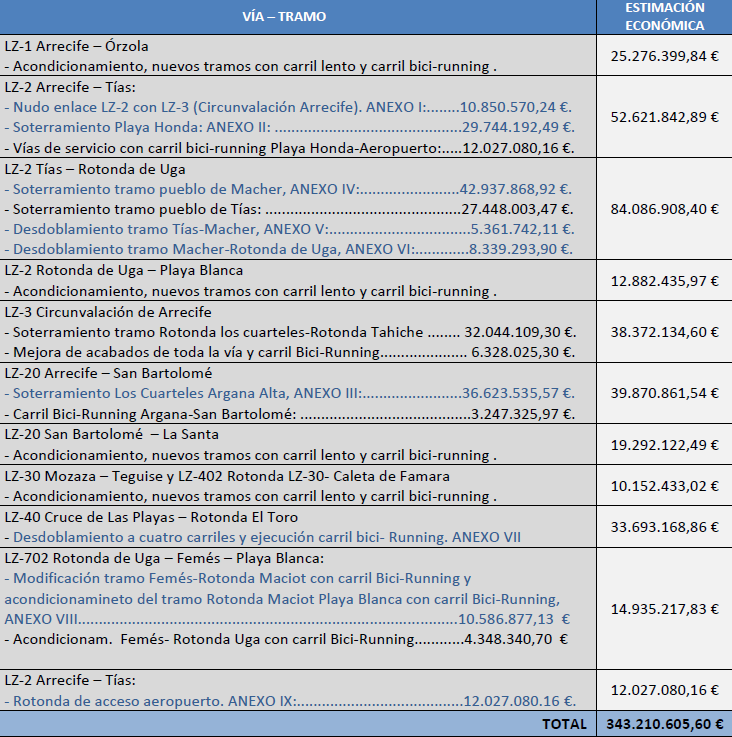Click the 25.276.399,84 € amount cell
Viewport: 732px width, 737px height.
(x=664, y=56)
